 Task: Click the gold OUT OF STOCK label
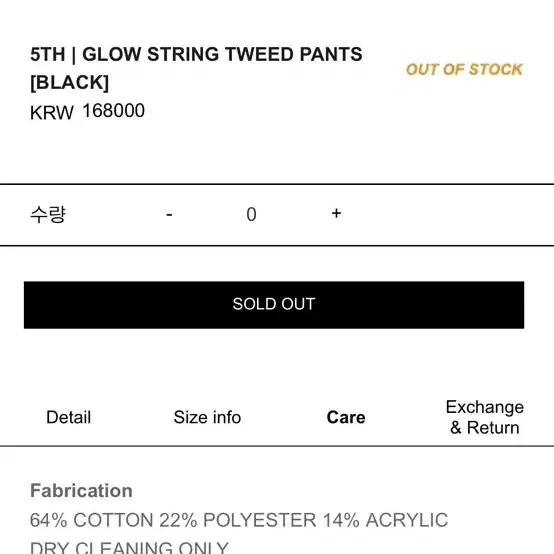pyautogui.click(x=464, y=69)
